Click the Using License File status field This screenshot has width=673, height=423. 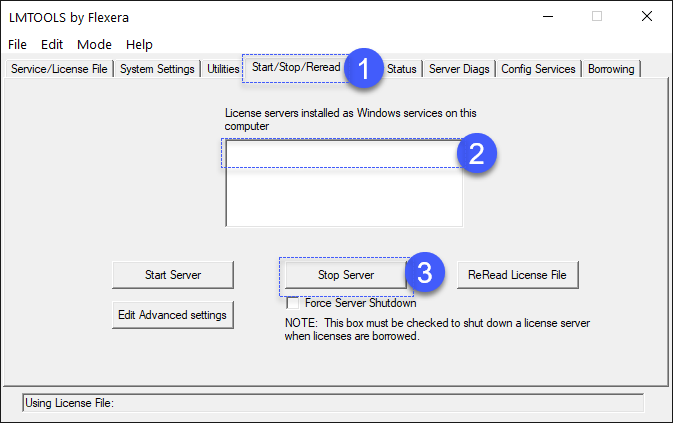[333, 403]
